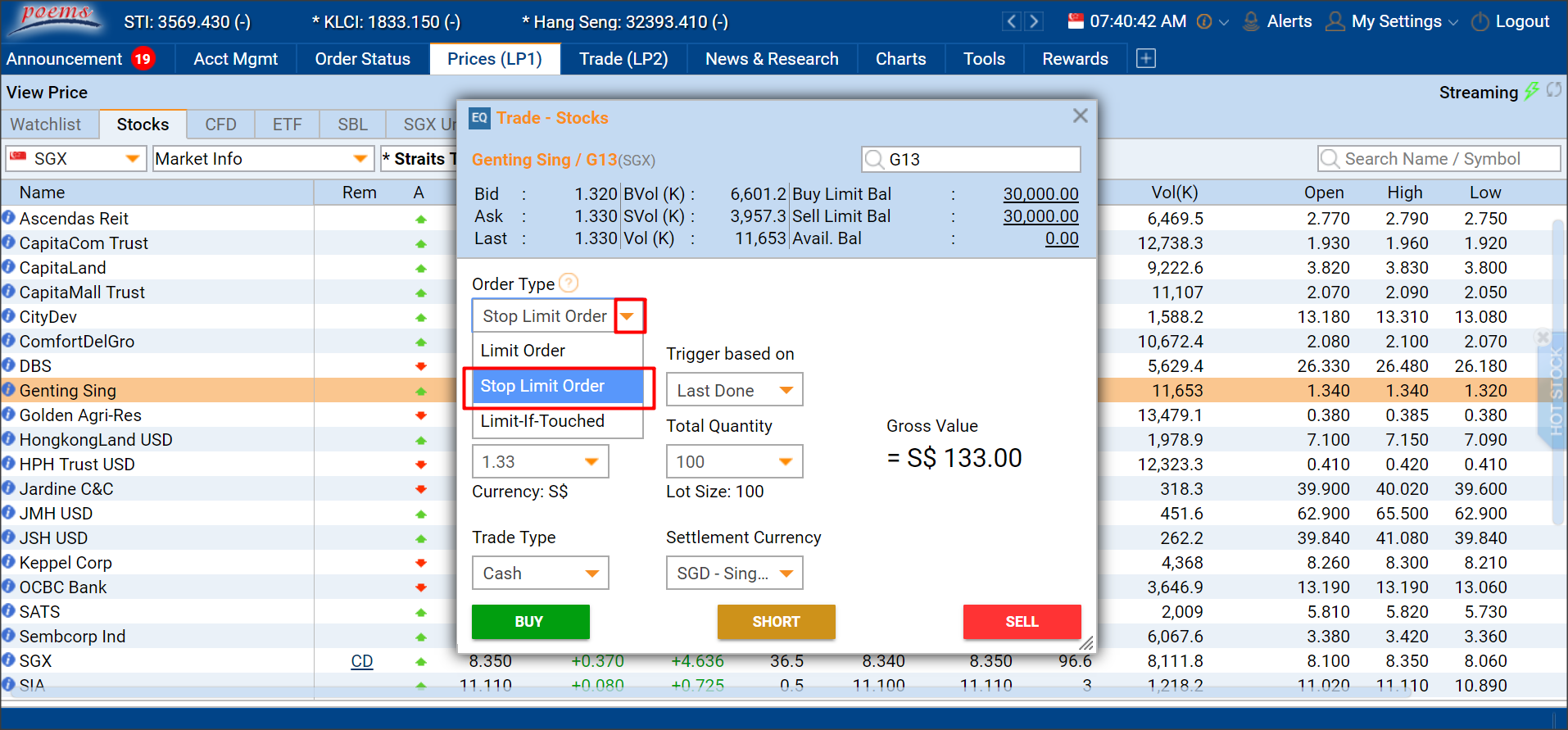
Task: Click info icon beside Keppel Corp
Action: (x=8, y=562)
